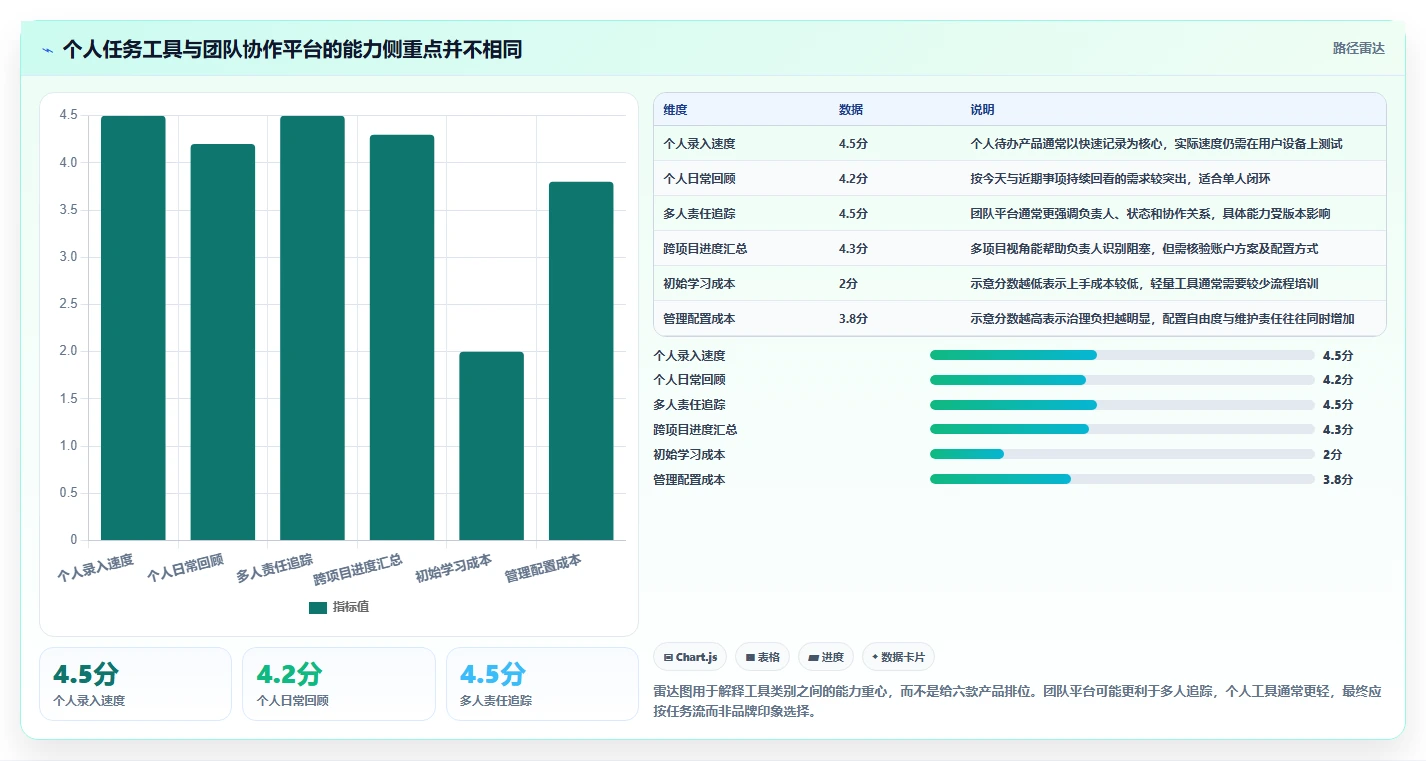1426x761 pixels.
Task: Click the 个人日常回顾 x-axis label
Action: pyautogui.click(x=185, y=567)
